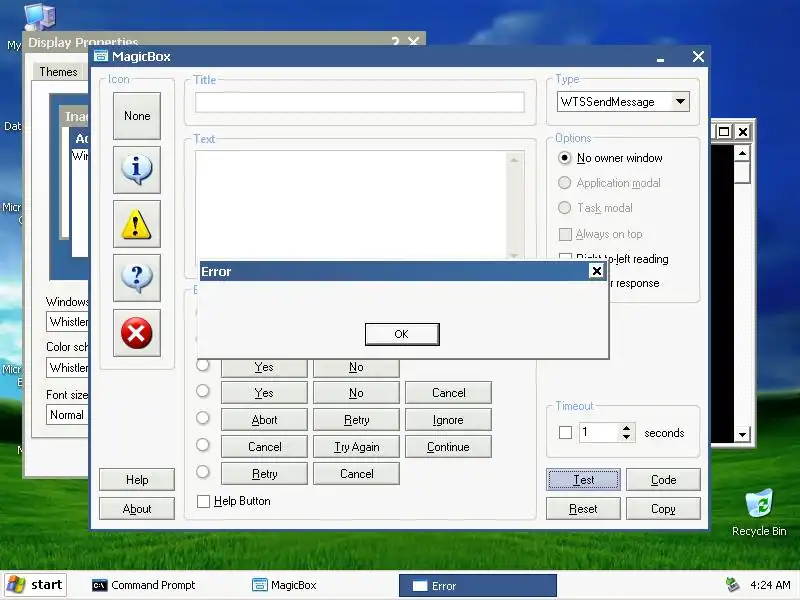Open the WTSSendMessage type dropdown

(x=680, y=102)
